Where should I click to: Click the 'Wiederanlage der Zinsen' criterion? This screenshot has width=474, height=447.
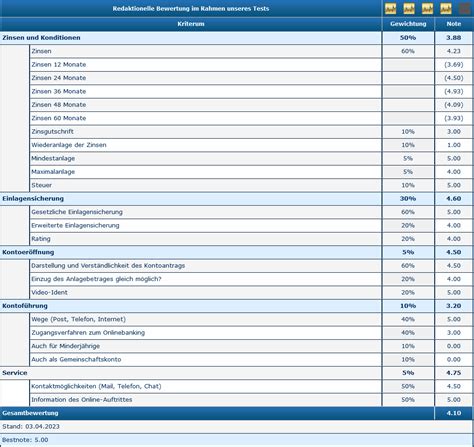click(x=69, y=145)
